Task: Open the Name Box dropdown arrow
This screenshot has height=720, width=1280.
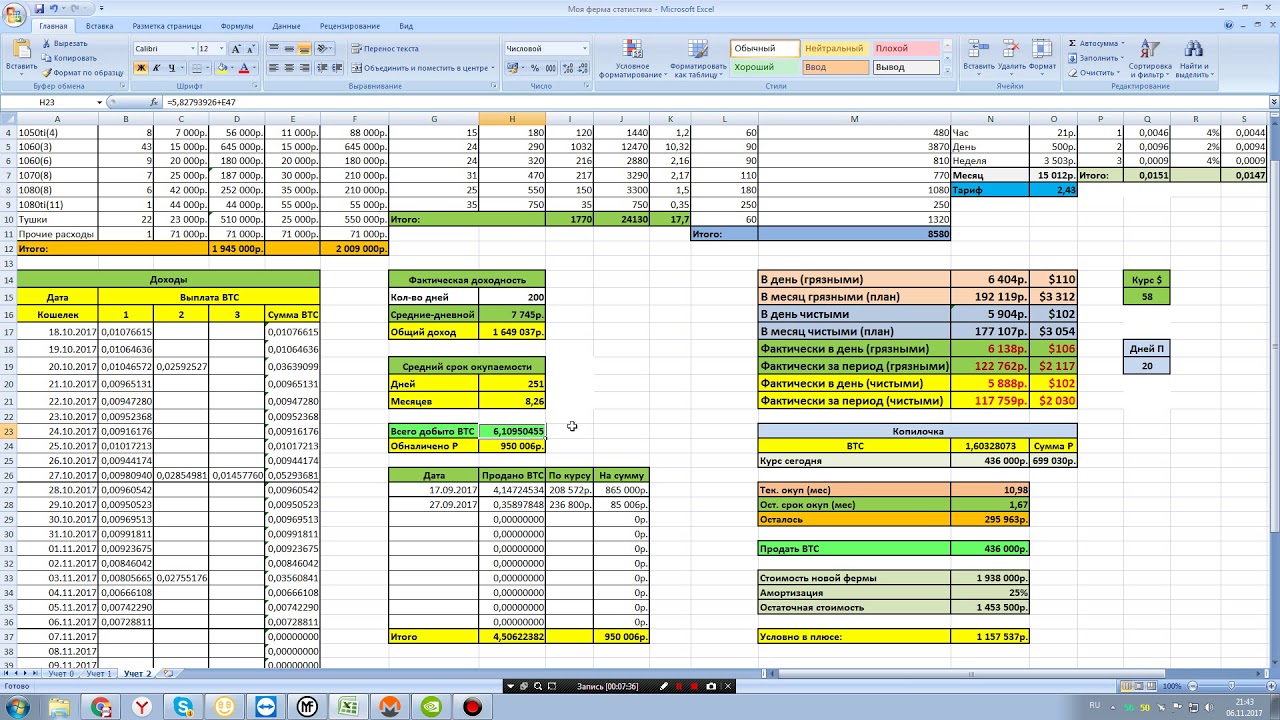Action: click(x=99, y=102)
